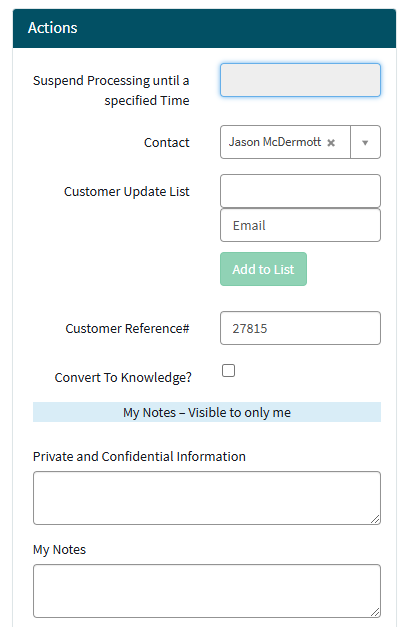Remove Jason McDermott from the Contact field

point(331,143)
